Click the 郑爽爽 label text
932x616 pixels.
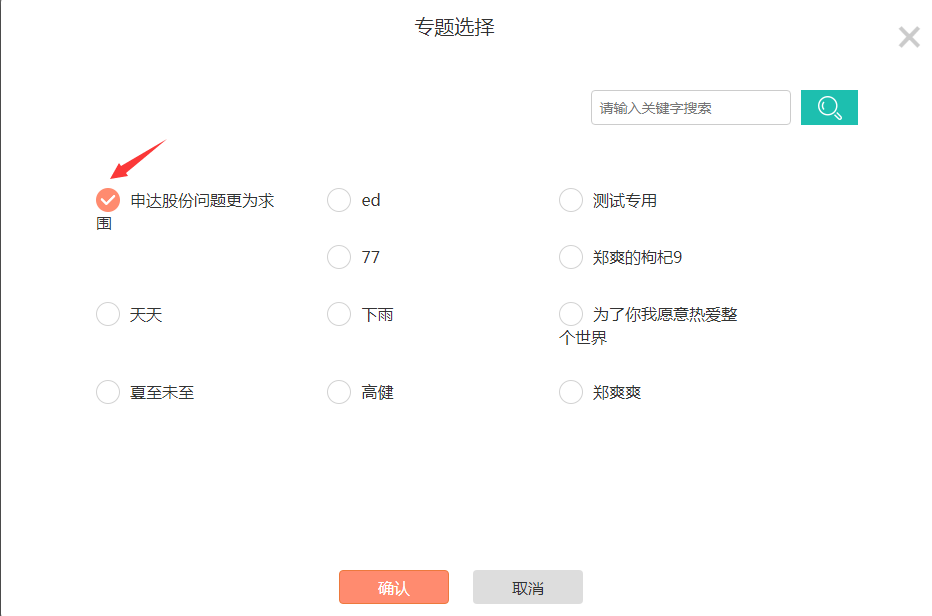(x=617, y=392)
